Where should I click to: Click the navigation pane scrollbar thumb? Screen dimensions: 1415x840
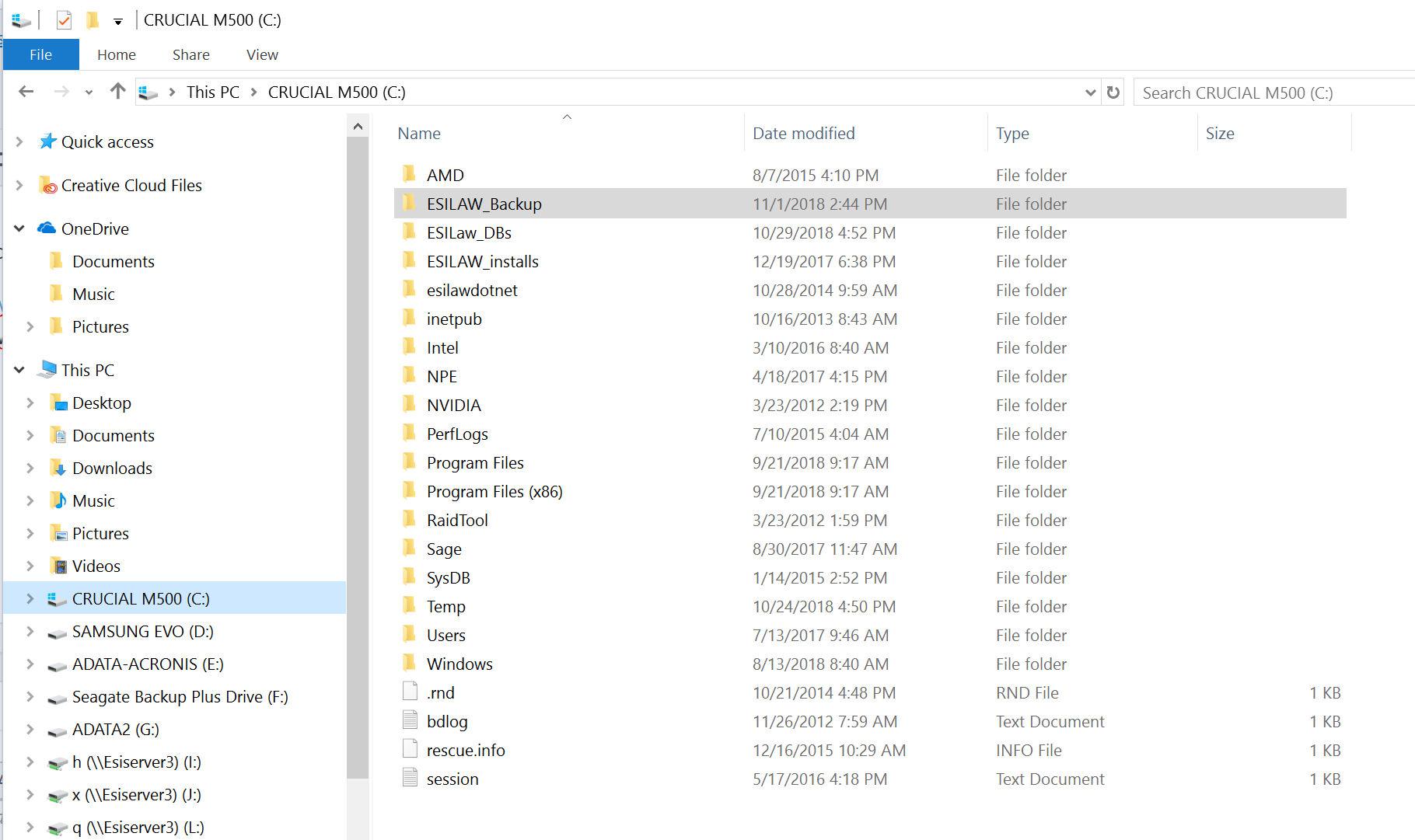pyautogui.click(x=358, y=458)
